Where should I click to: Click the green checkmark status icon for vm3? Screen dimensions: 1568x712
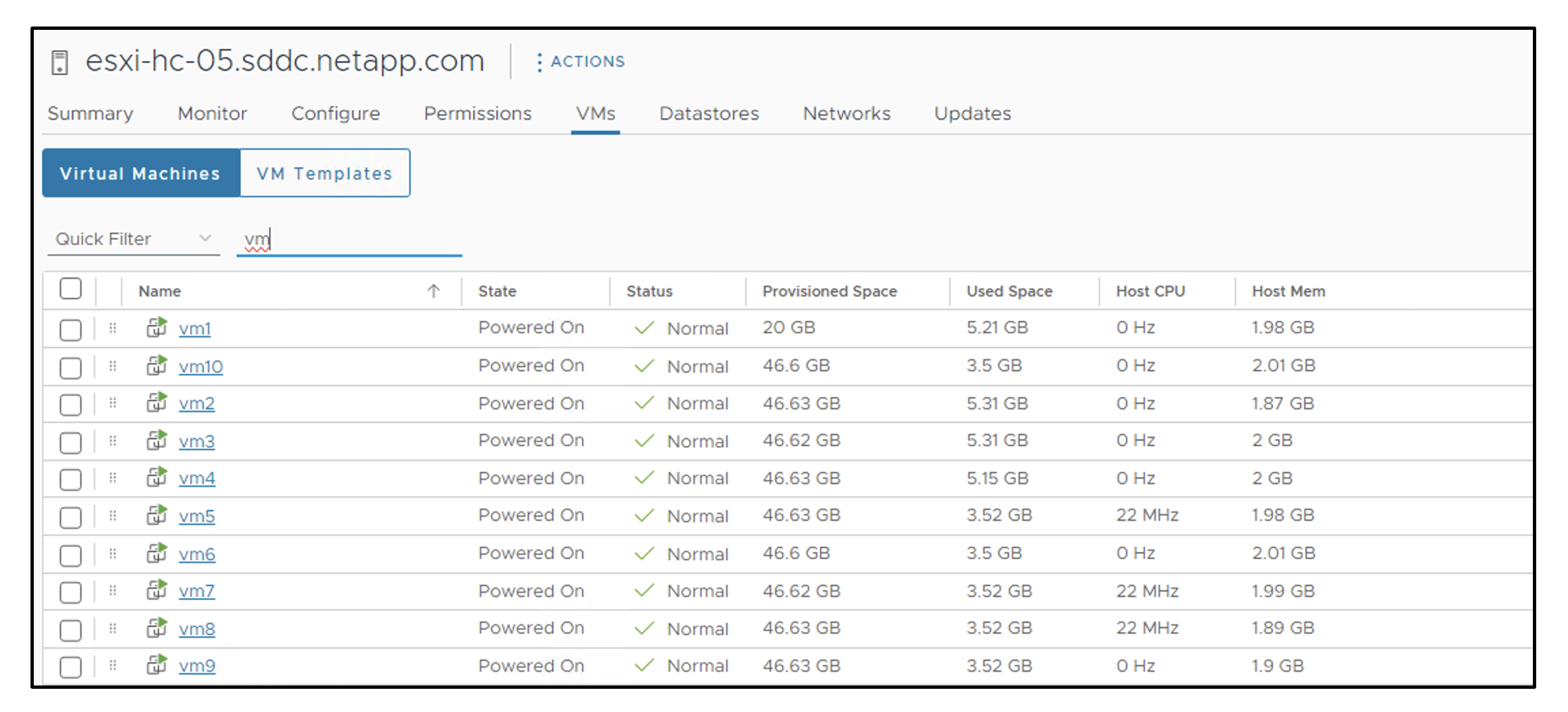644,441
